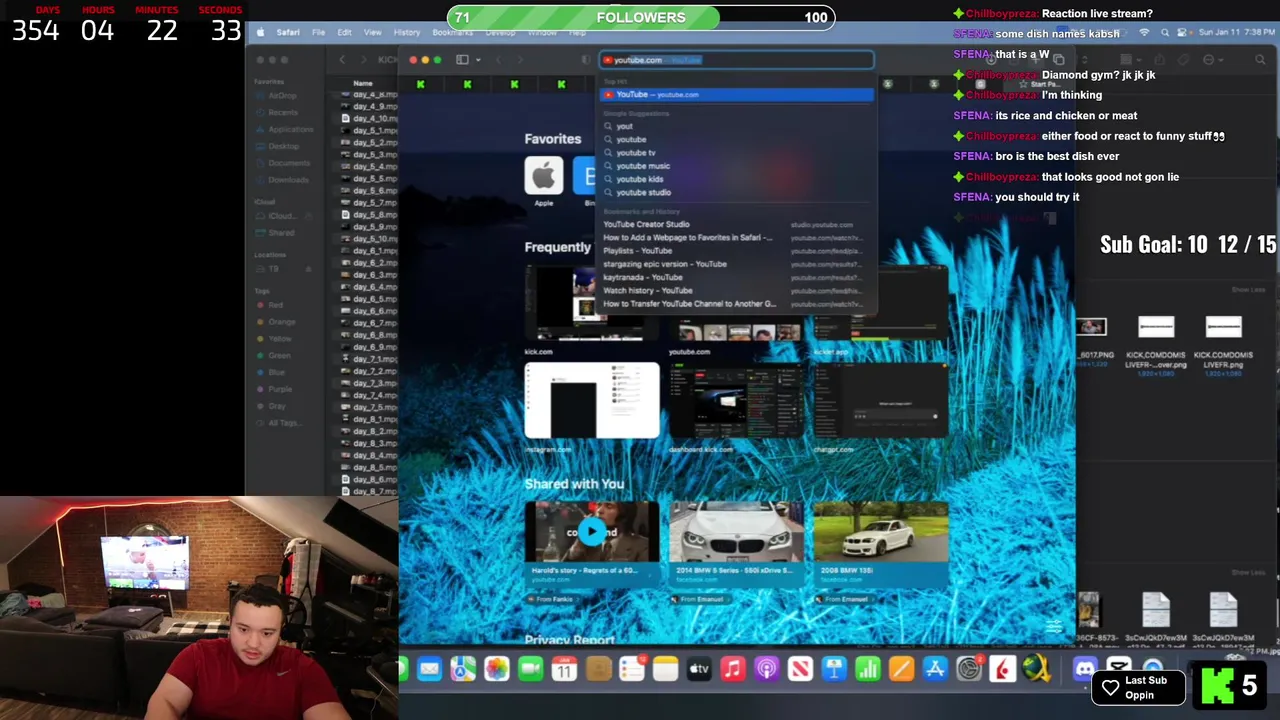
Task: Open 'stargazing epic version - YouTube' entry
Action: (x=736, y=264)
